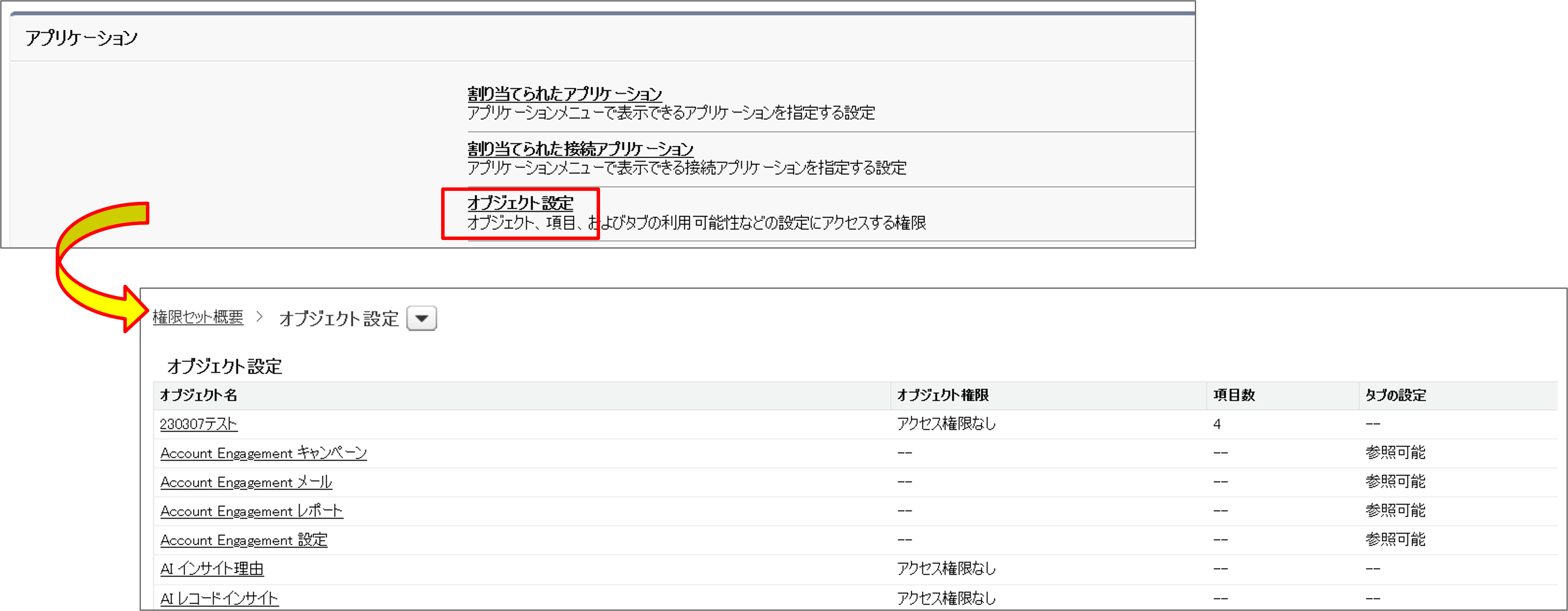Screen dimensions: 1568x611
Task: Open Account Engagement レポート object
Action: [251, 511]
